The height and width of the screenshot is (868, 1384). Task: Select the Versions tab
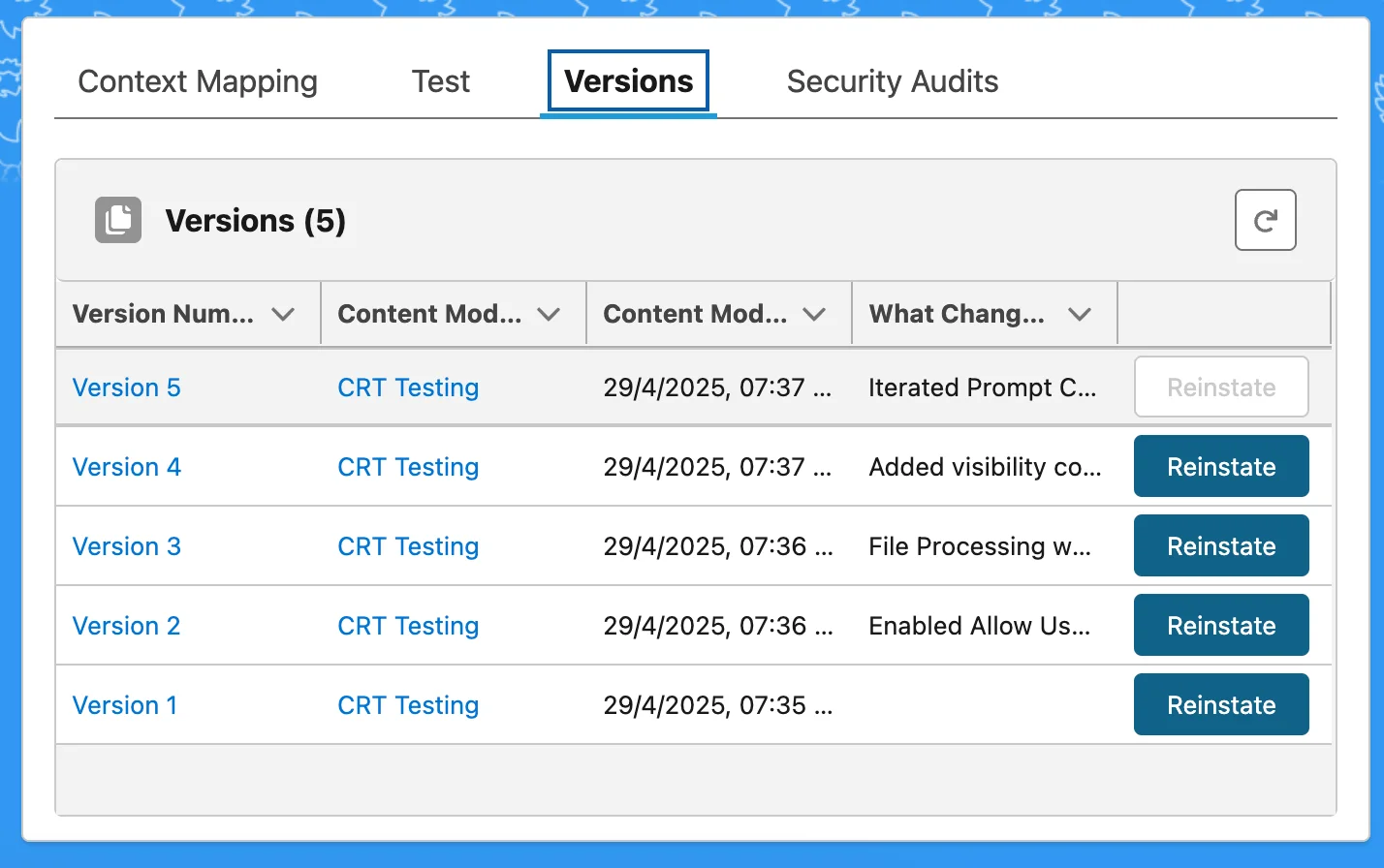tap(628, 81)
